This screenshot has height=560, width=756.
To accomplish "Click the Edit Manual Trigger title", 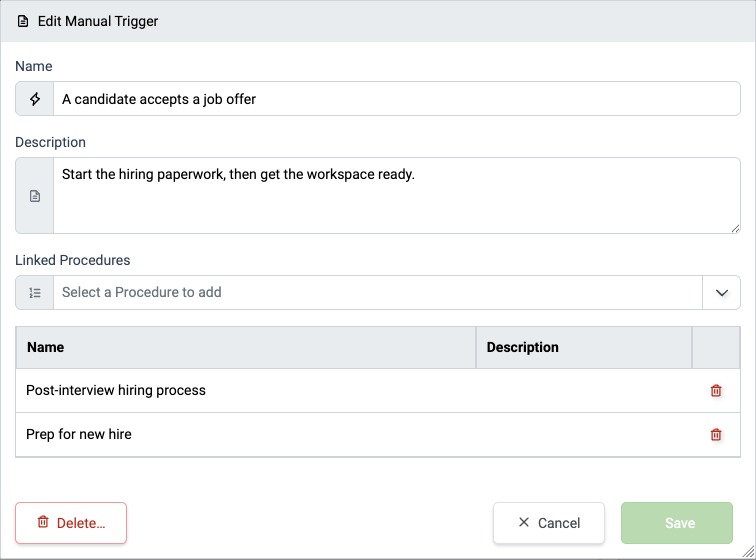I will 98,21.
